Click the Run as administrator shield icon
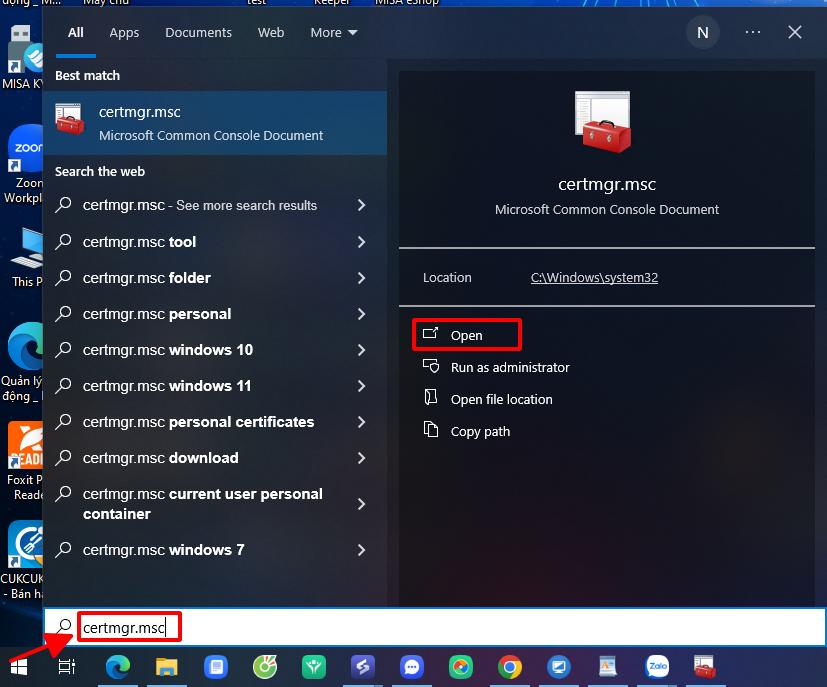Screen dimensions: 827x687 tap(431, 366)
